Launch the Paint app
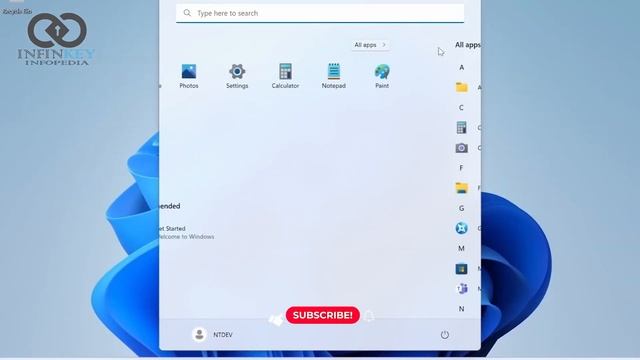The width and height of the screenshot is (640, 360). click(x=382, y=76)
